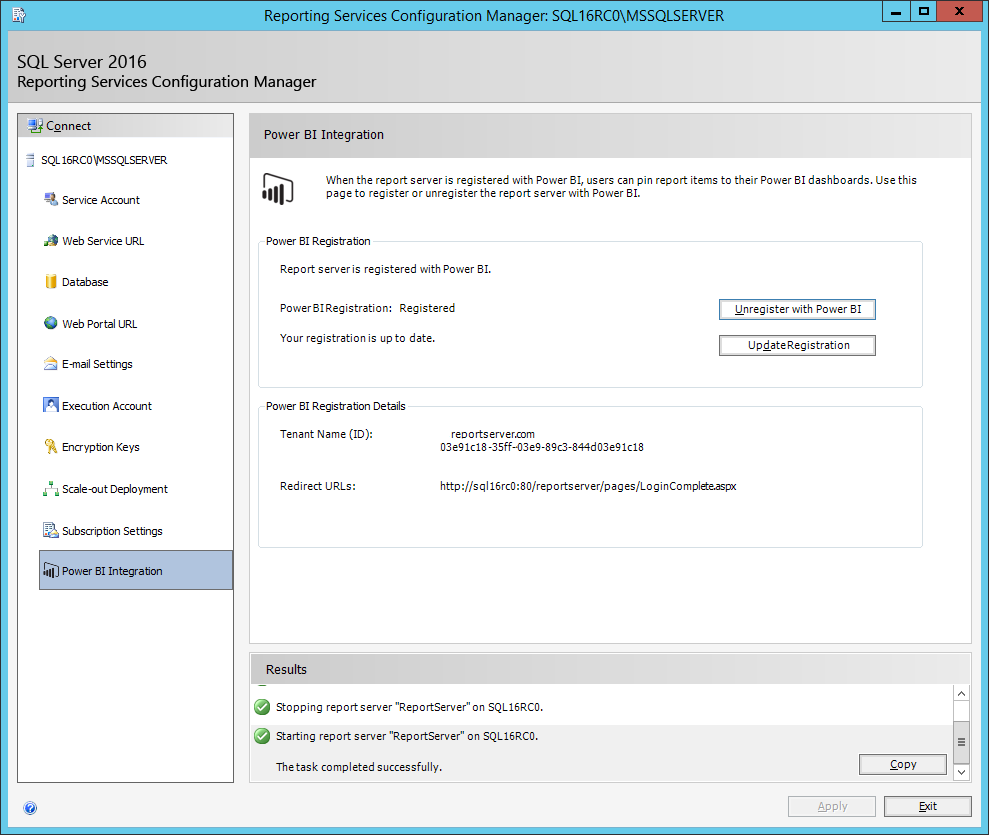Select the Service Account icon in the sidebar
989x835 pixels.
click(x=51, y=199)
